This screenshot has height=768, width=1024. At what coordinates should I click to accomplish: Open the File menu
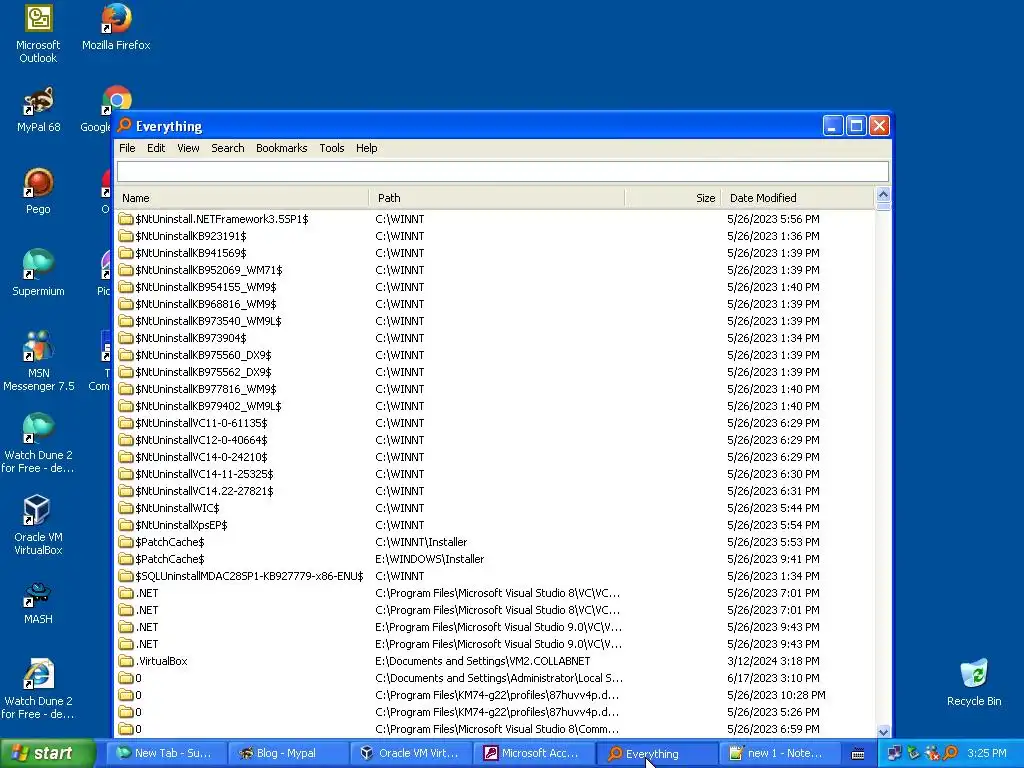(x=127, y=148)
